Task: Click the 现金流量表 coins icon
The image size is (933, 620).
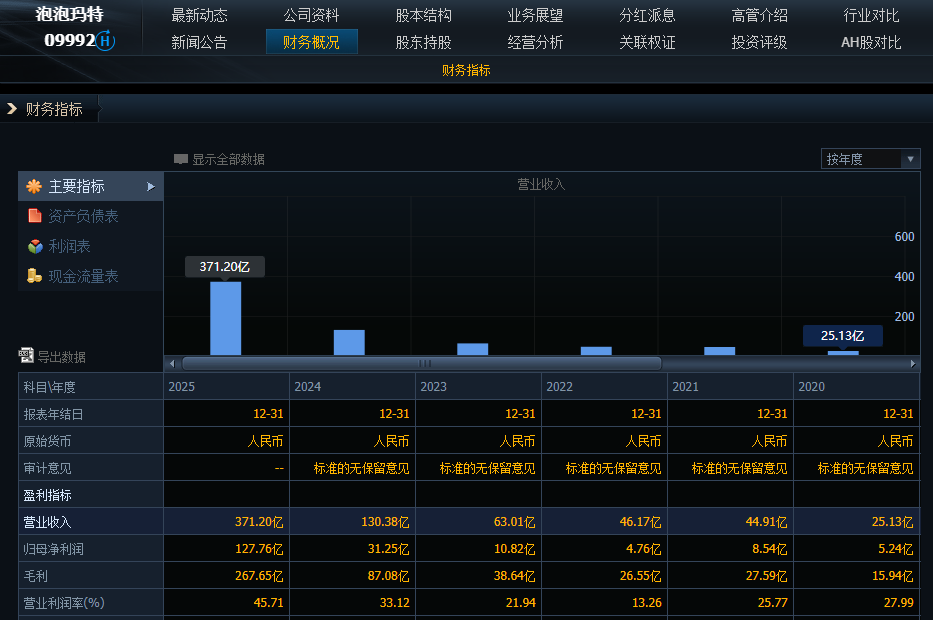Action: [34, 276]
